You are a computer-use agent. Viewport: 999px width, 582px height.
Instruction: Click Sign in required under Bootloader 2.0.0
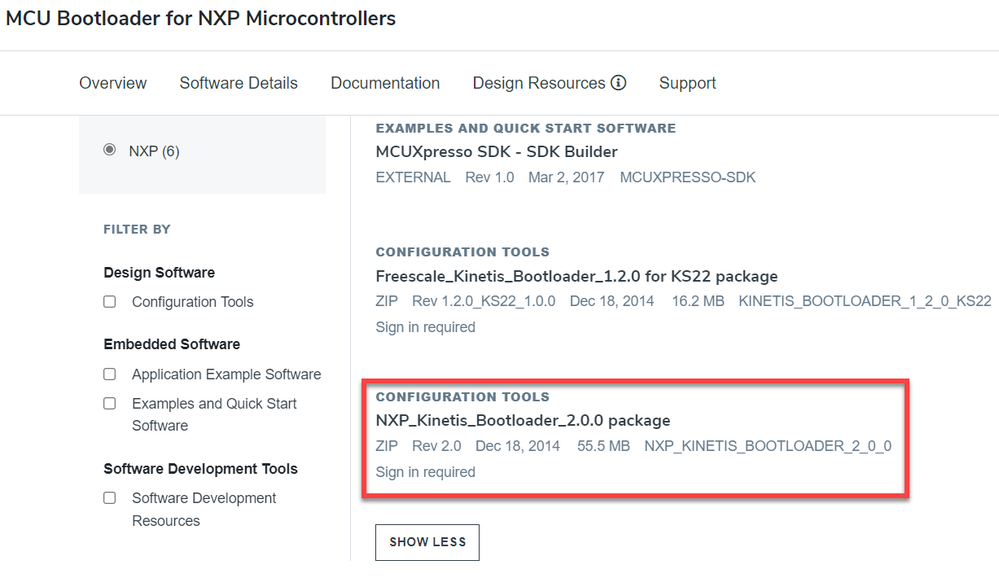(425, 471)
